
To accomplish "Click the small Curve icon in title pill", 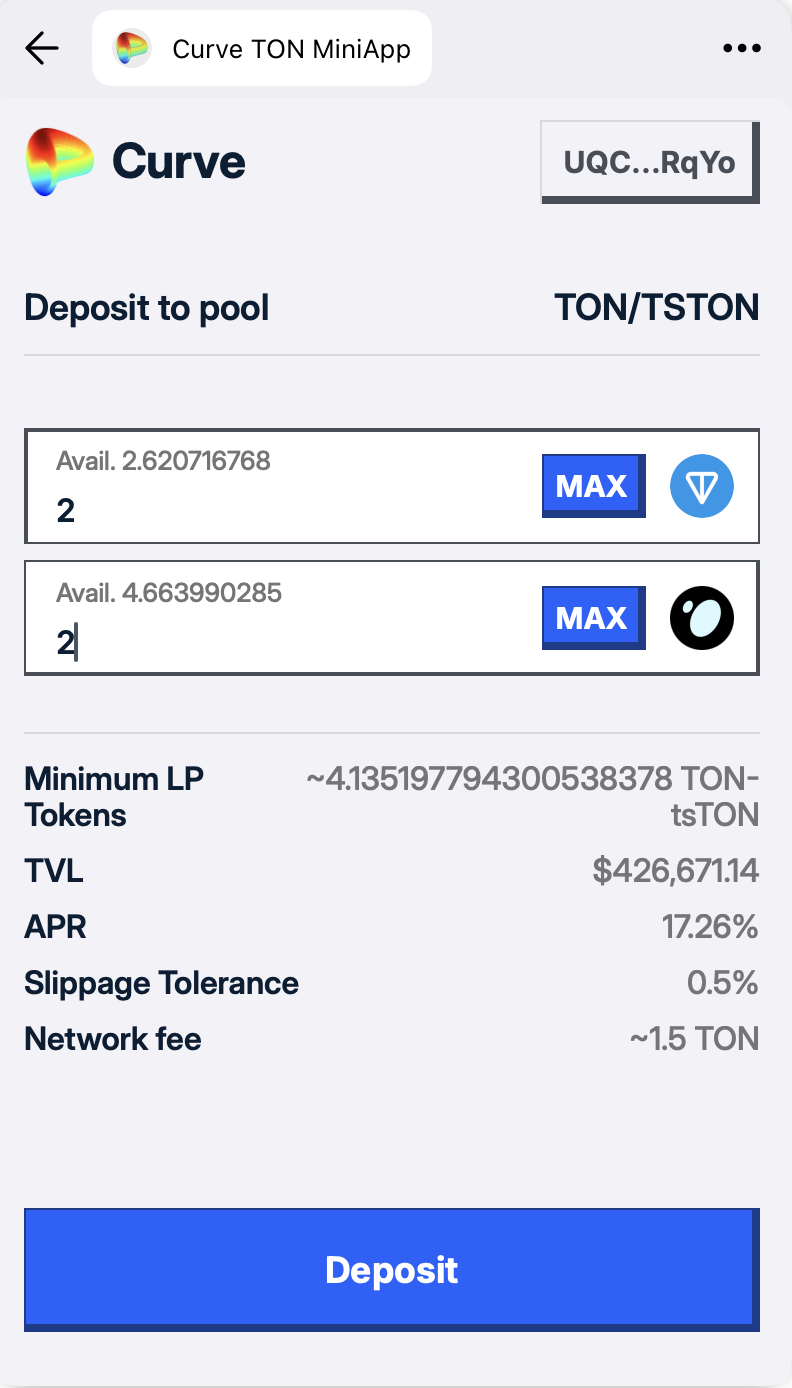I will (x=131, y=48).
